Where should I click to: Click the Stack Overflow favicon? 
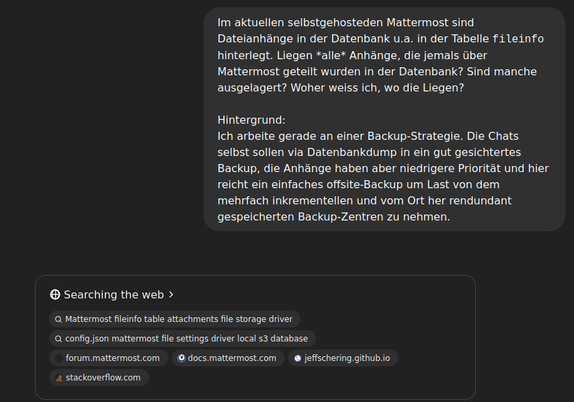point(59,378)
